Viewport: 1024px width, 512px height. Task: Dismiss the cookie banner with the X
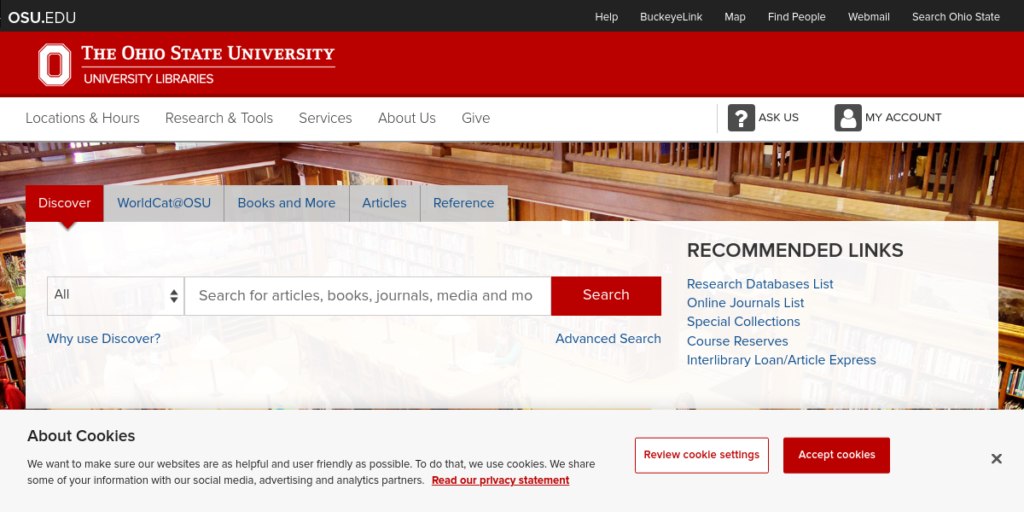pos(996,458)
